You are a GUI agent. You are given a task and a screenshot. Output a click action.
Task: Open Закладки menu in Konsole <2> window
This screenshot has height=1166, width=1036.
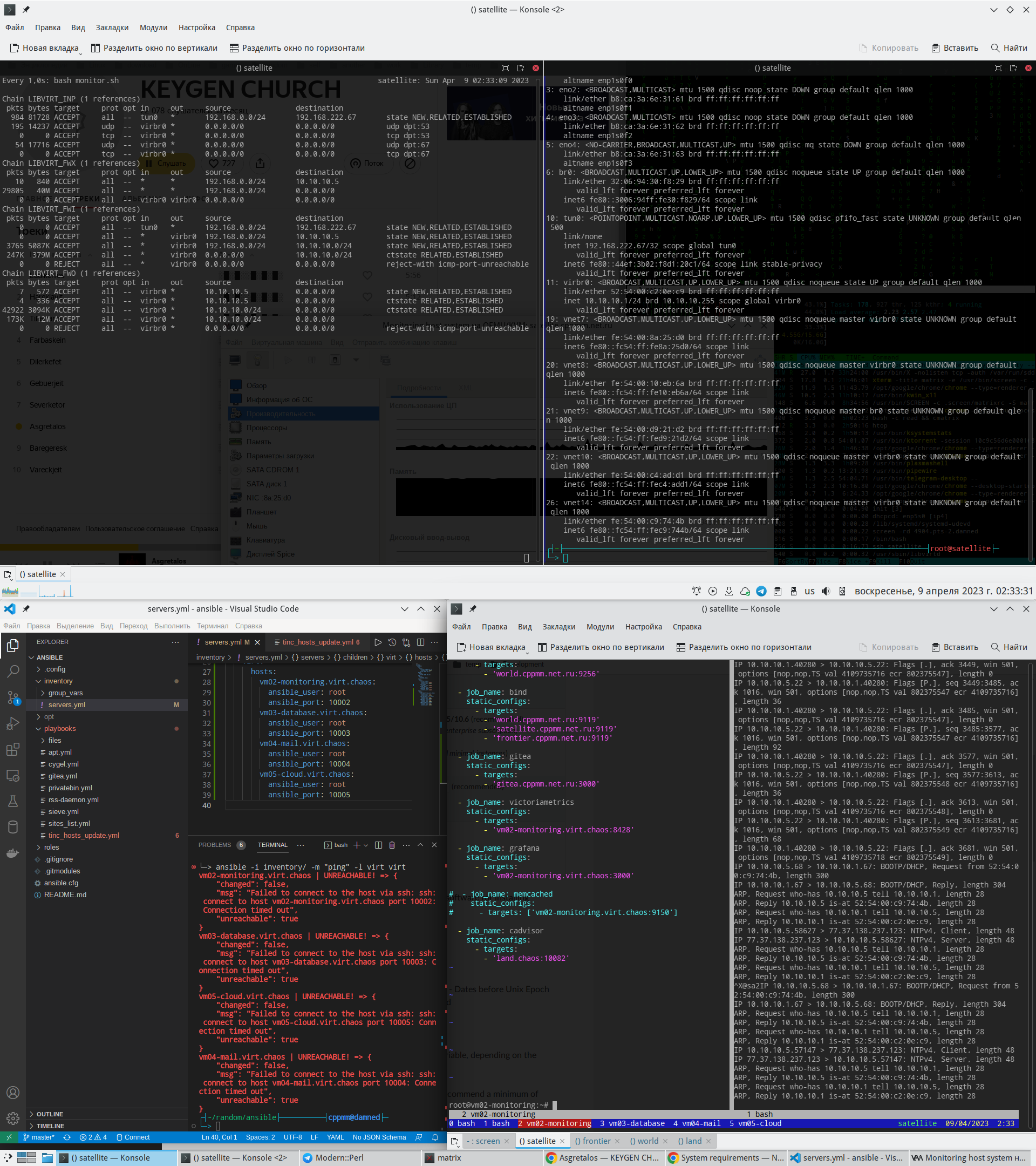(x=112, y=28)
